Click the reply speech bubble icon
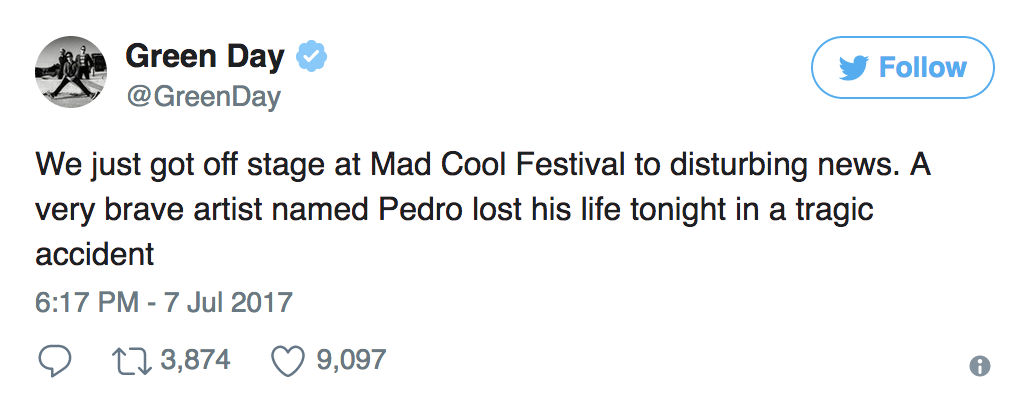 click(53, 361)
